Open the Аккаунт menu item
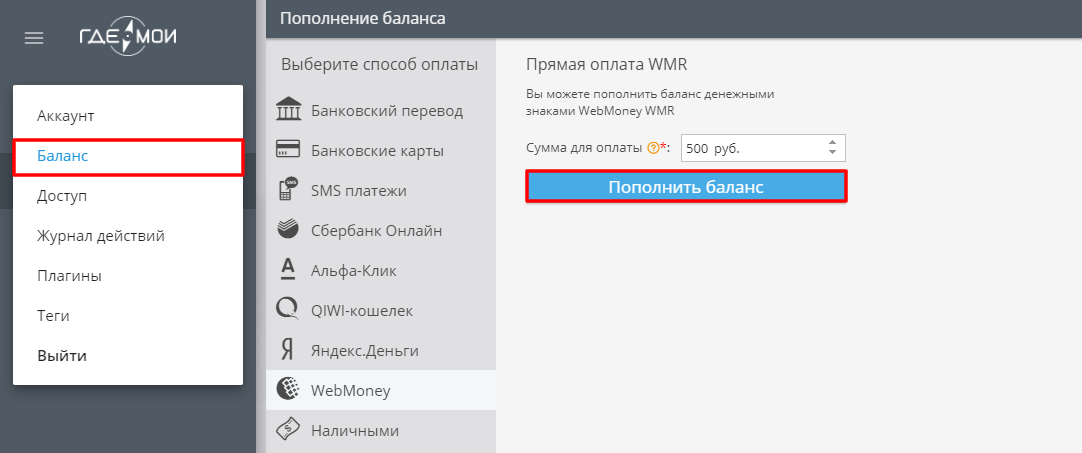 pos(128,116)
